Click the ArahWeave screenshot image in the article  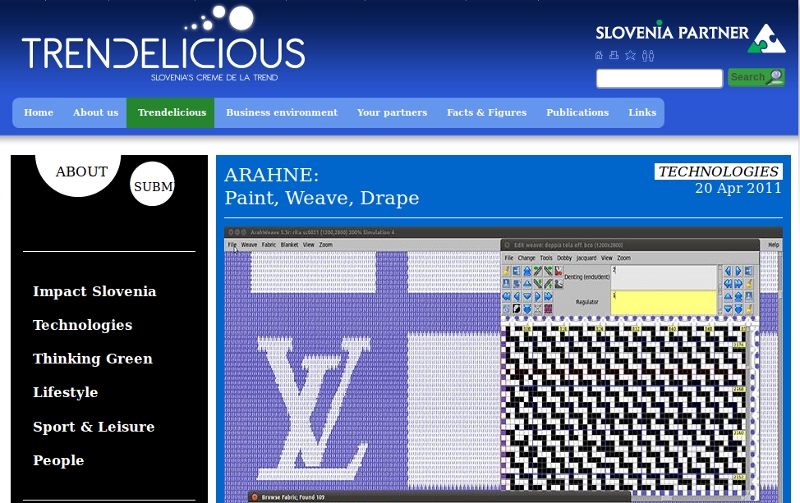503,365
